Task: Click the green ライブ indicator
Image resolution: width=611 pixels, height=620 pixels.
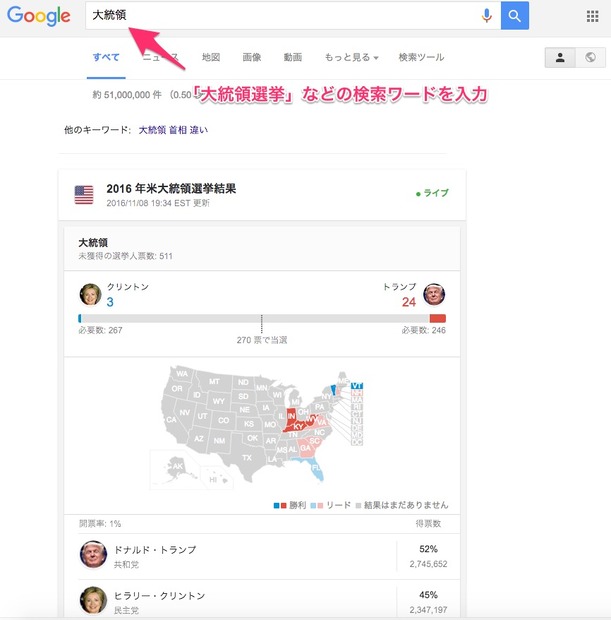Action: tap(432, 193)
